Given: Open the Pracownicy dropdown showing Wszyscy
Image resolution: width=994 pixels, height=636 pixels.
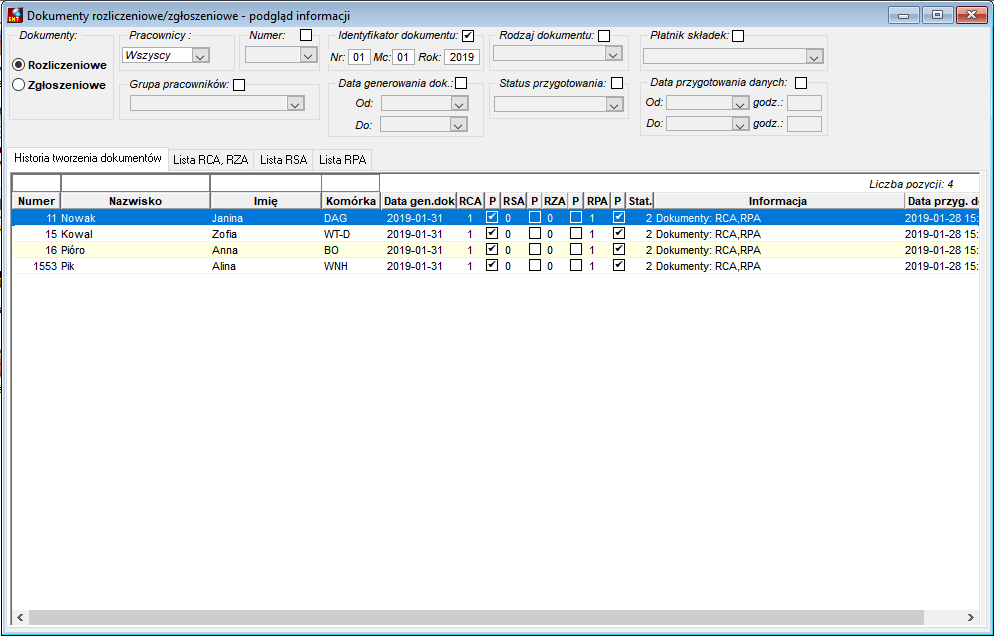Looking at the screenshot, I should [200, 56].
